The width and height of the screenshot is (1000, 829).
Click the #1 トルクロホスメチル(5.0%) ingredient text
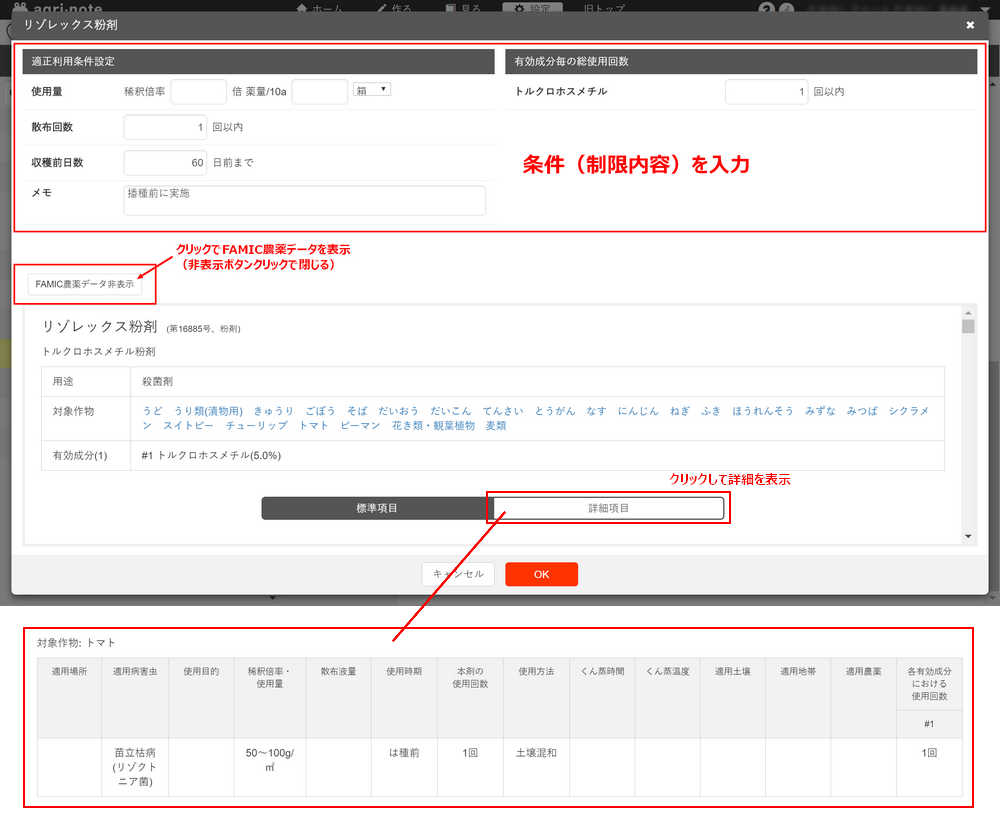pyautogui.click(x=211, y=455)
